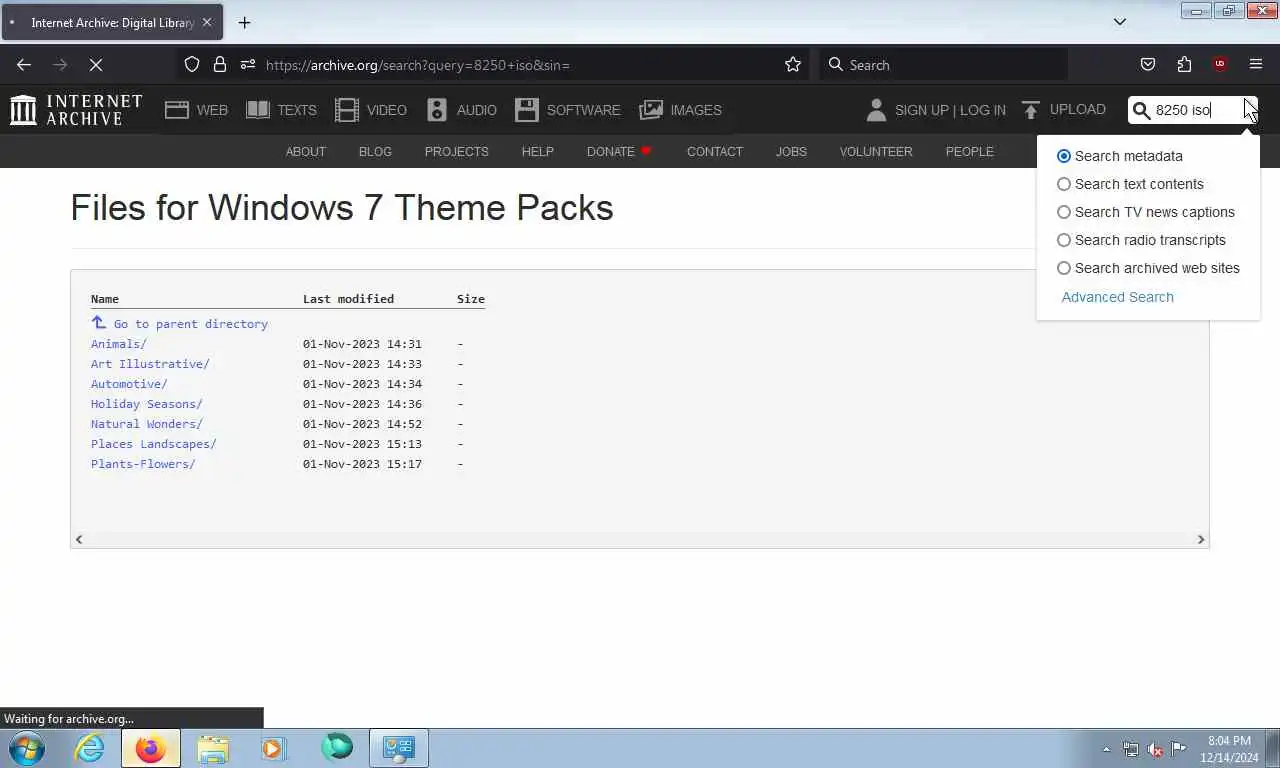The height and width of the screenshot is (768, 1280).
Task: Click the volume muted tray icon
Action: (x=1155, y=749)
